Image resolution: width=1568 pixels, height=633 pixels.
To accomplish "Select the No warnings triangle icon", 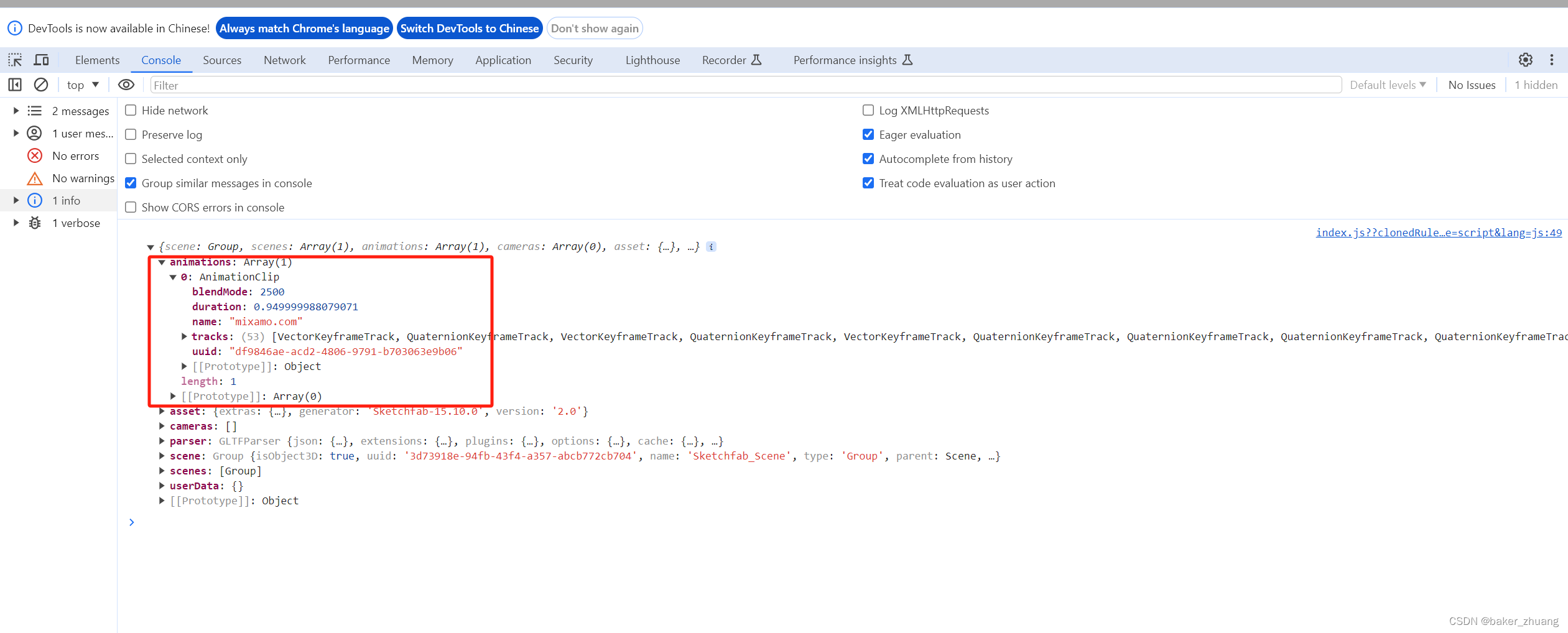I will point(35,178).
